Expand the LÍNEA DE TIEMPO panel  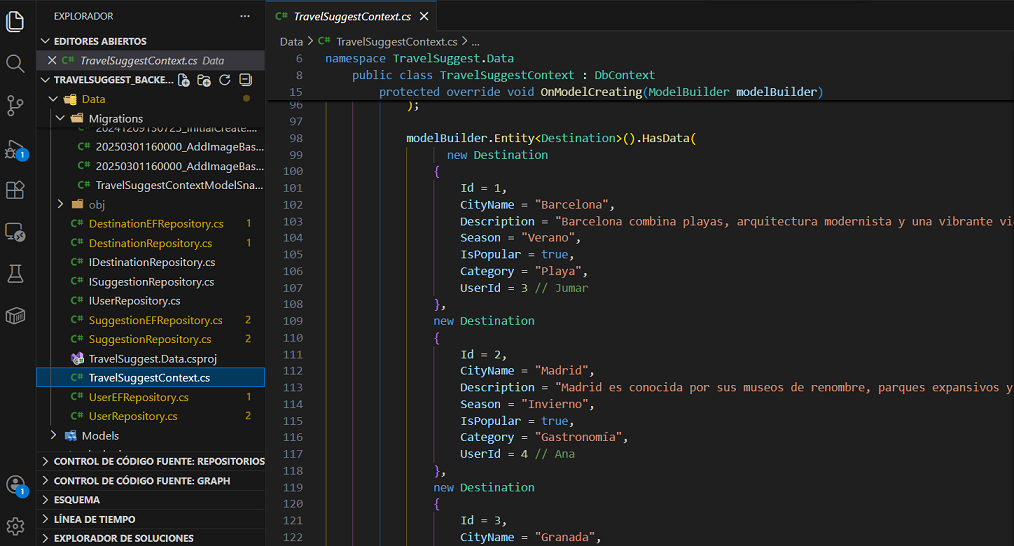click(x=151, y=519)
